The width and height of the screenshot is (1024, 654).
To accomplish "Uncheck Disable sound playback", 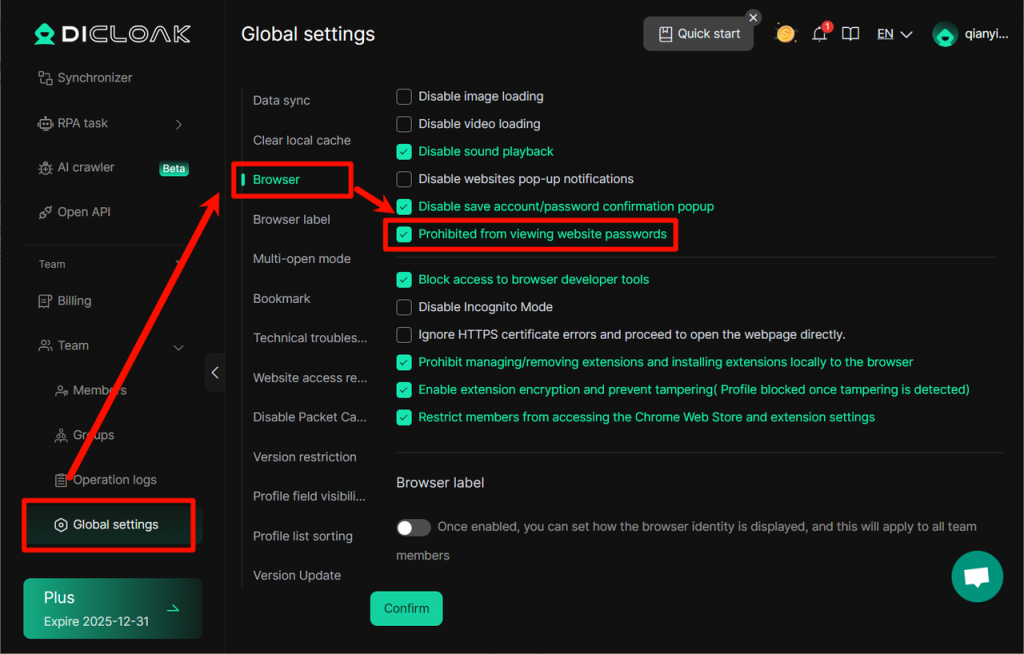I will click(x=404, y=152).
